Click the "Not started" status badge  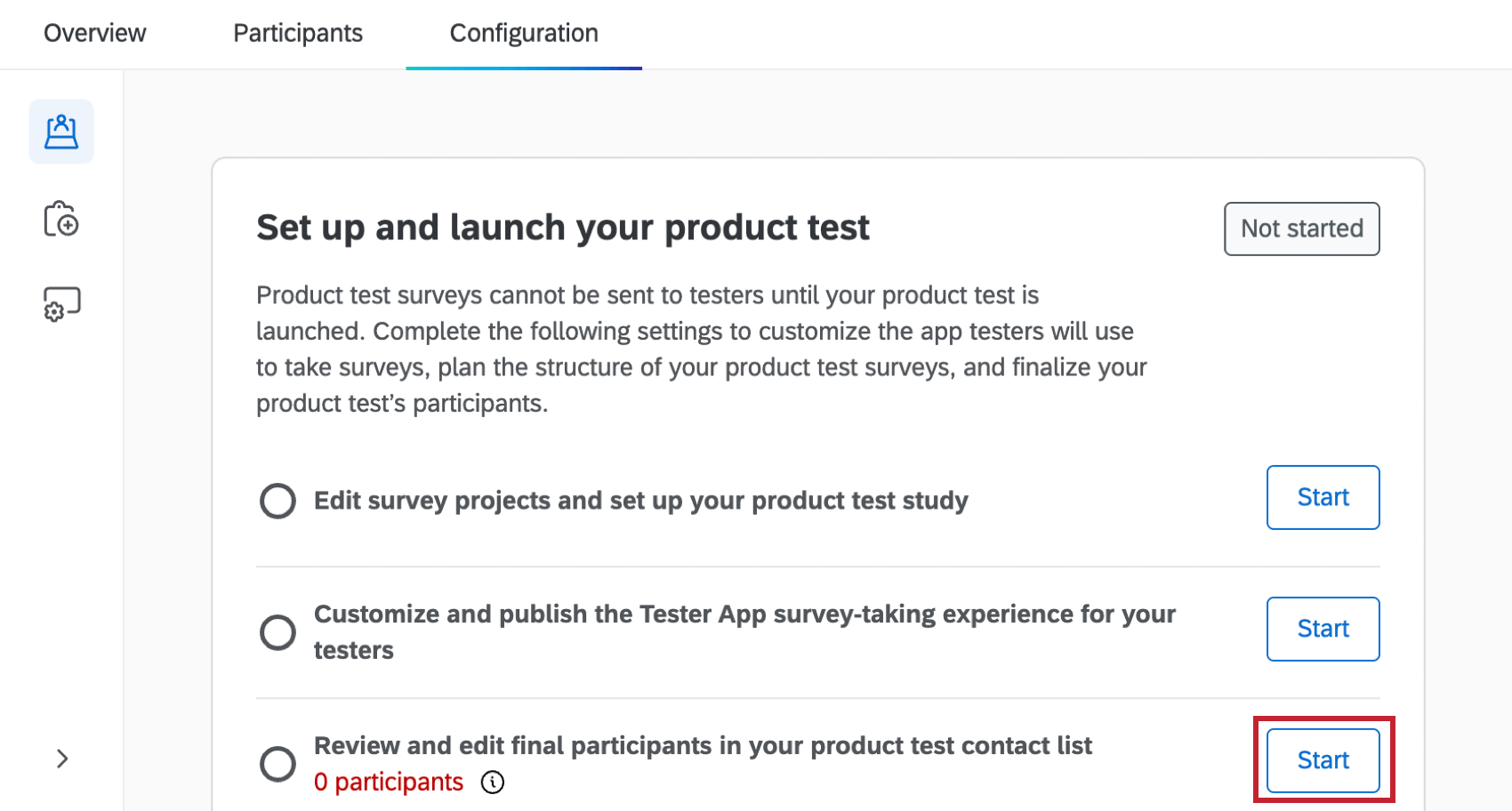1301,229
